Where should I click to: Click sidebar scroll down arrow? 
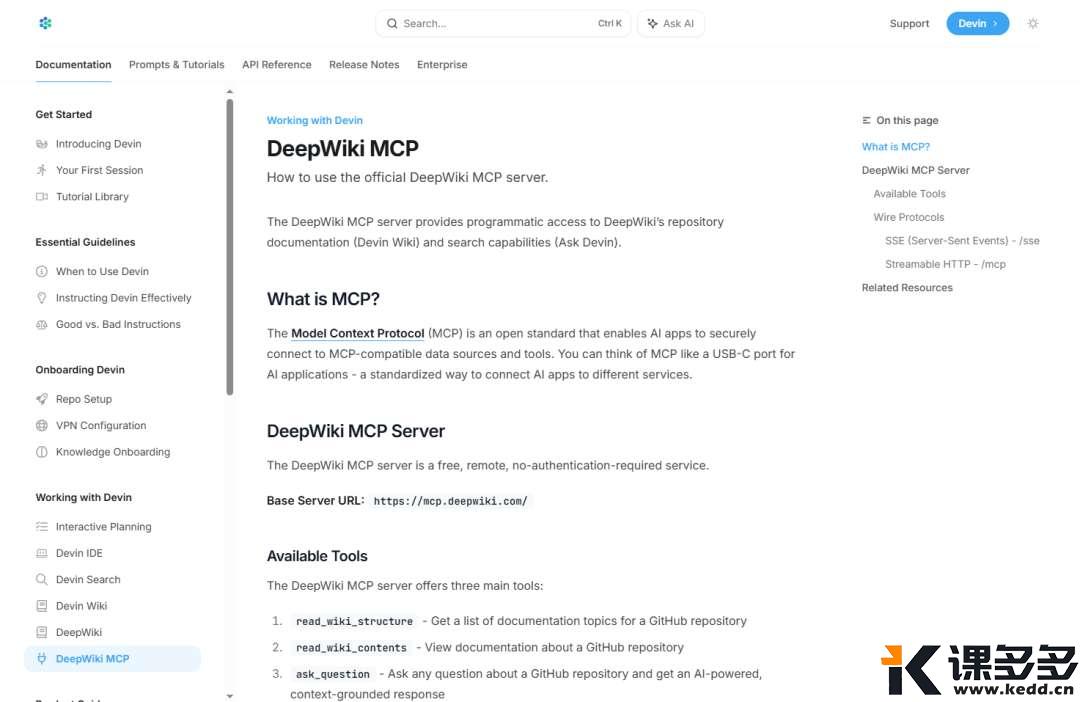click(229, 696)
